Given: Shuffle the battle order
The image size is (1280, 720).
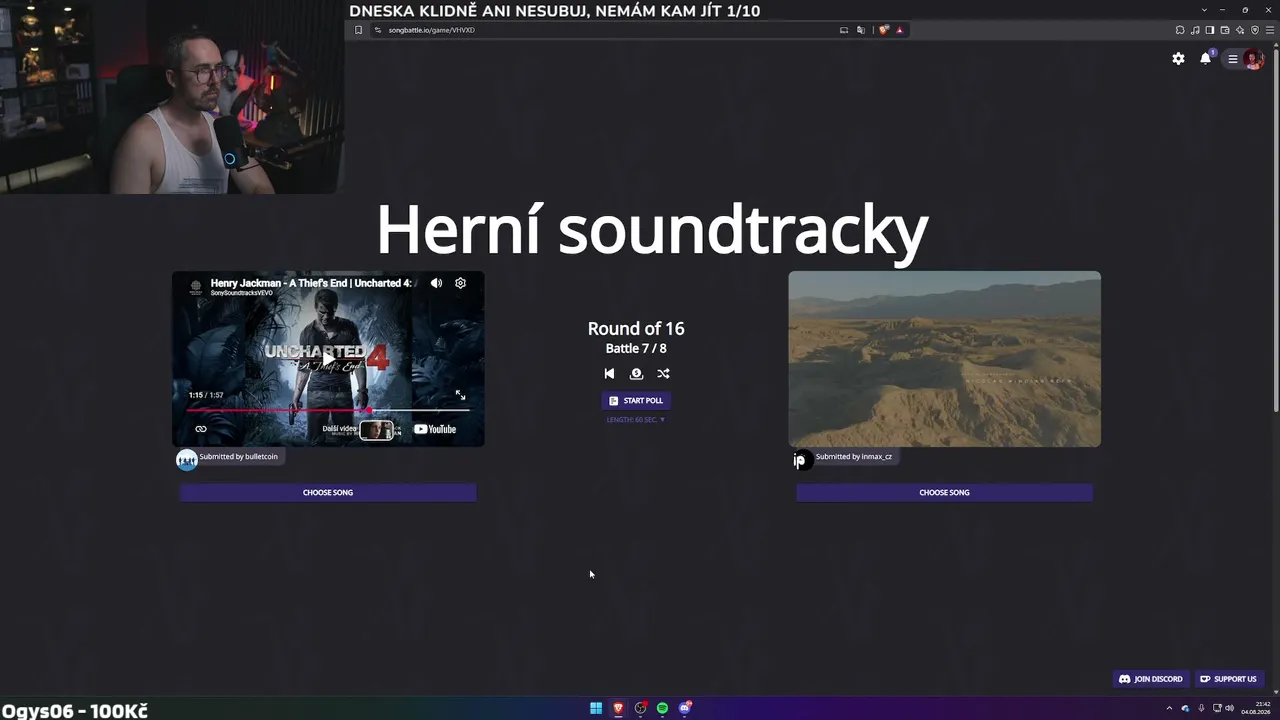Looking at the screenshot, I should (663, 374).
